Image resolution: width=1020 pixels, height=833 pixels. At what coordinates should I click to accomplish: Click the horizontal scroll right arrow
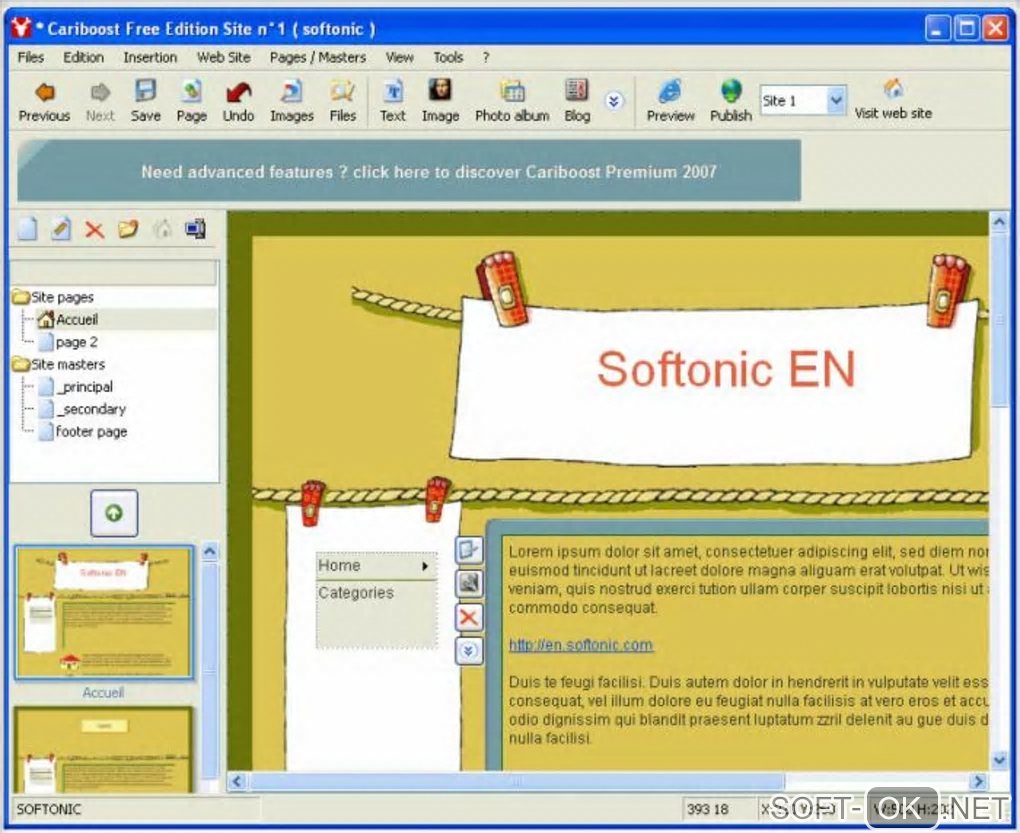(978, 781)
